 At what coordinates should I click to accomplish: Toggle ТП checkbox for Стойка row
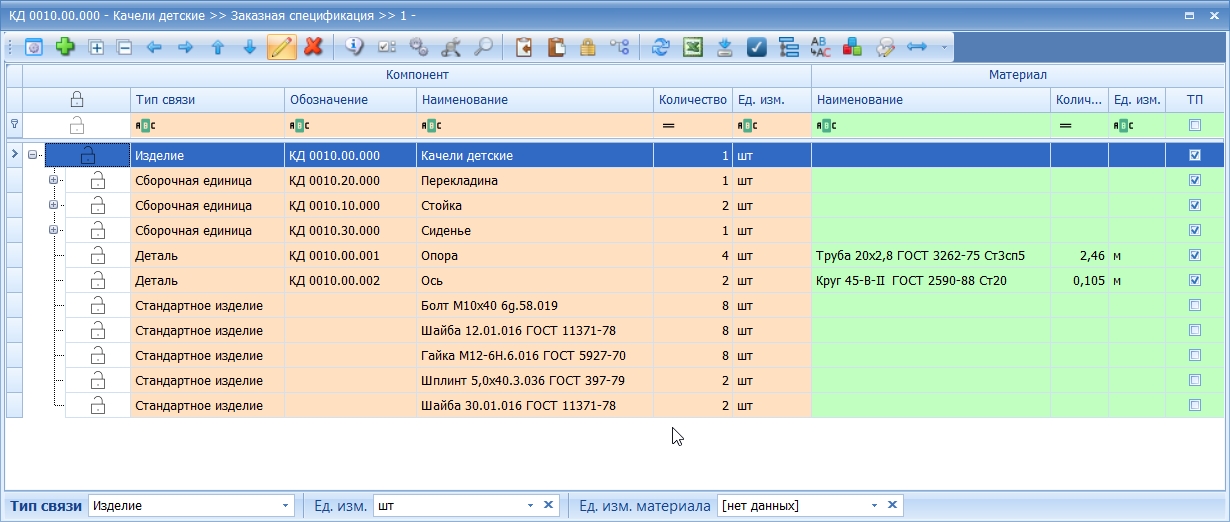1194,205
